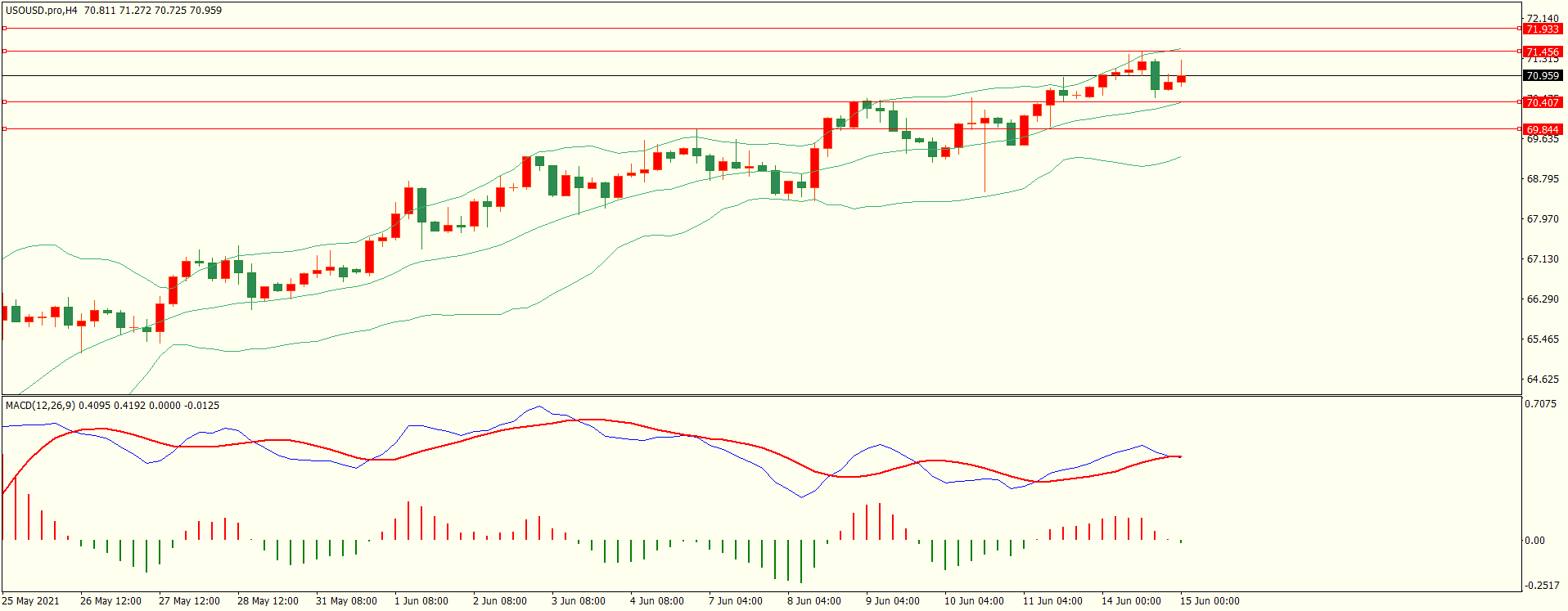1568x611 pixels.
Task: Select the red 71.456 price tag
Action: (1543, 52)
